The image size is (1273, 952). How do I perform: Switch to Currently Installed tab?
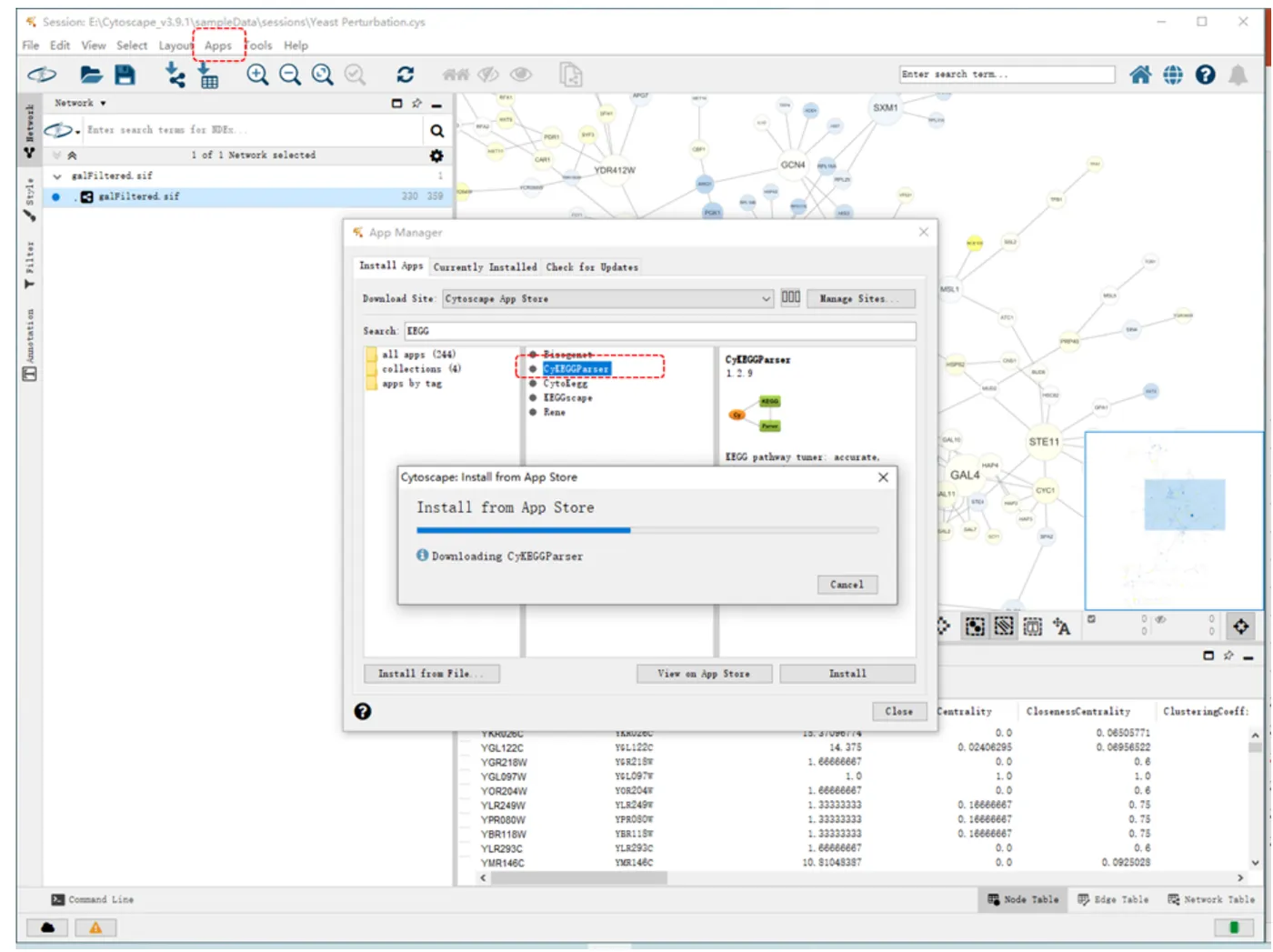click(485, 267)
